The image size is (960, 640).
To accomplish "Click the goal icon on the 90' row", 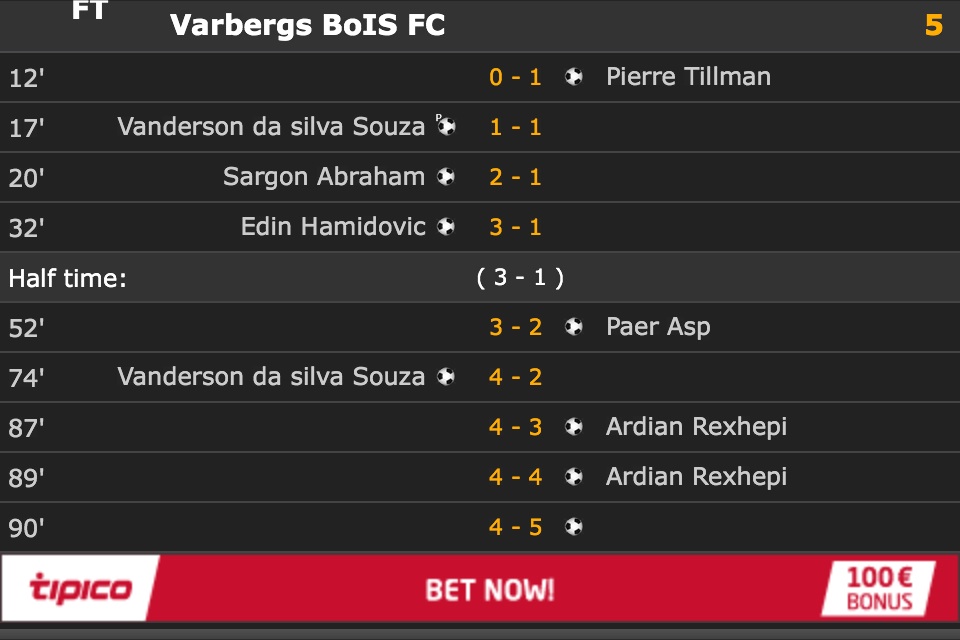I will pos(574,527).
